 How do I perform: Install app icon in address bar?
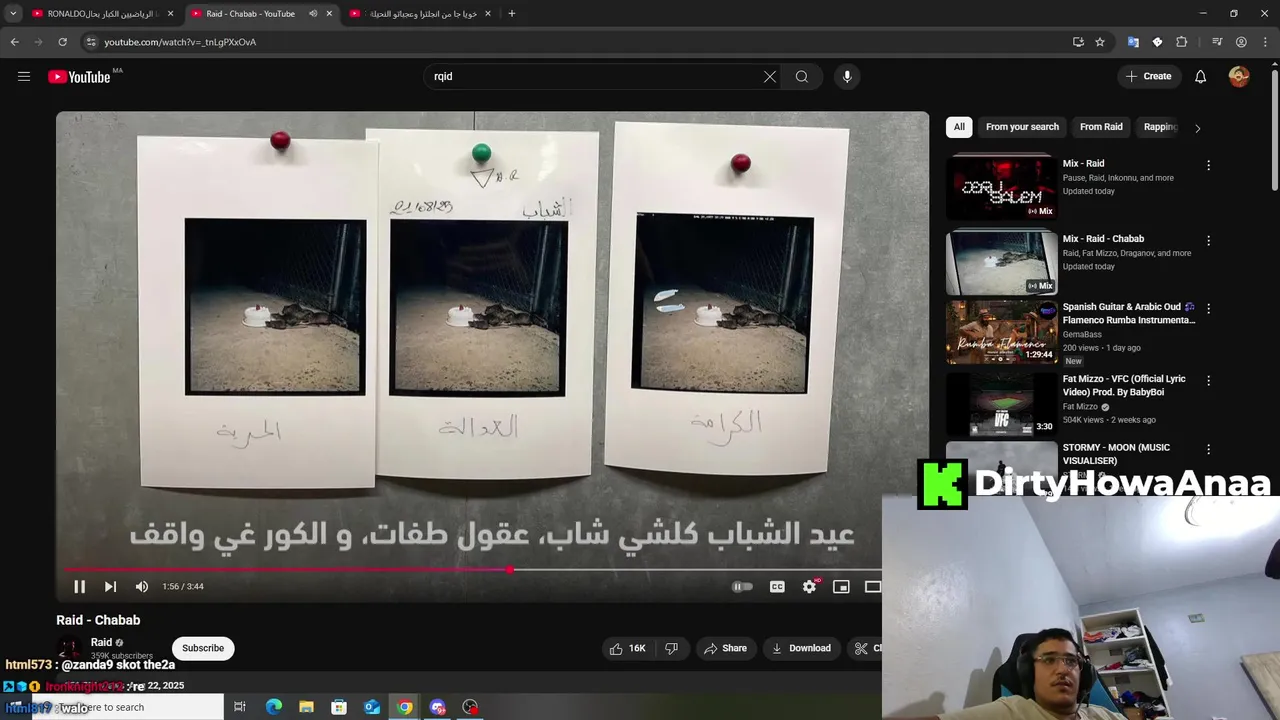click(x=1078, y=42)
